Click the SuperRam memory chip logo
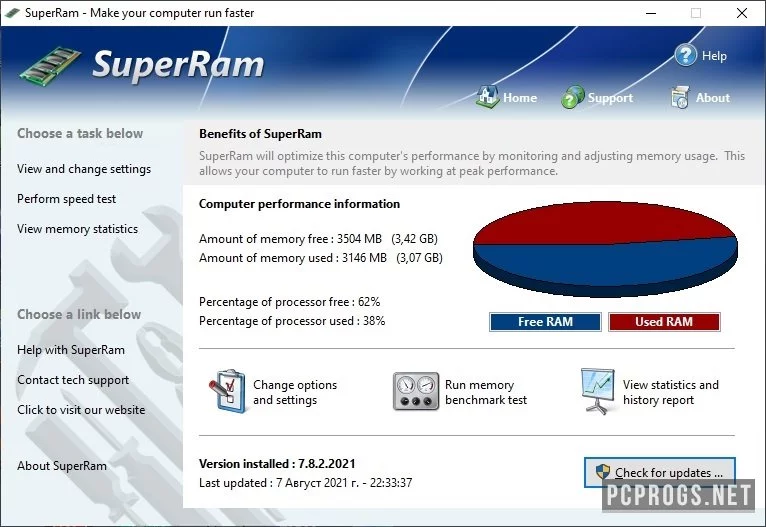Screen dimensions: 766x527 click(50, 65)
